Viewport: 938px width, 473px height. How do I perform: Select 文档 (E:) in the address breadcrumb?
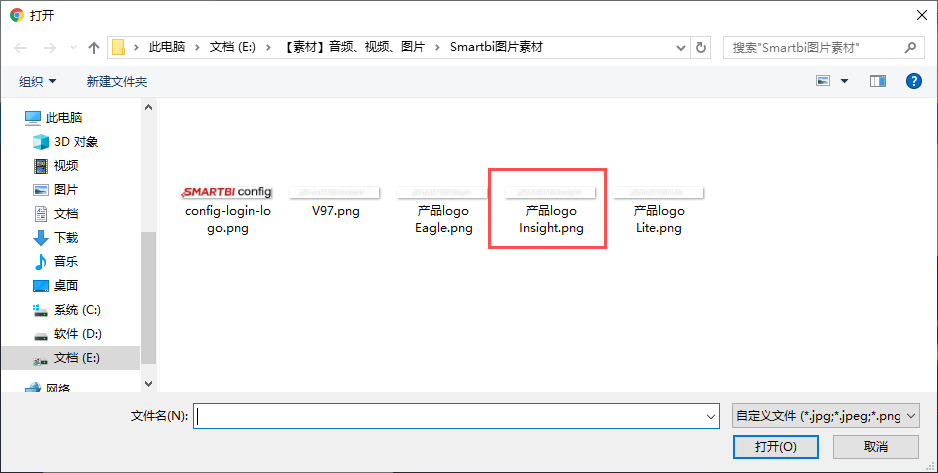(x=233, y=47)
